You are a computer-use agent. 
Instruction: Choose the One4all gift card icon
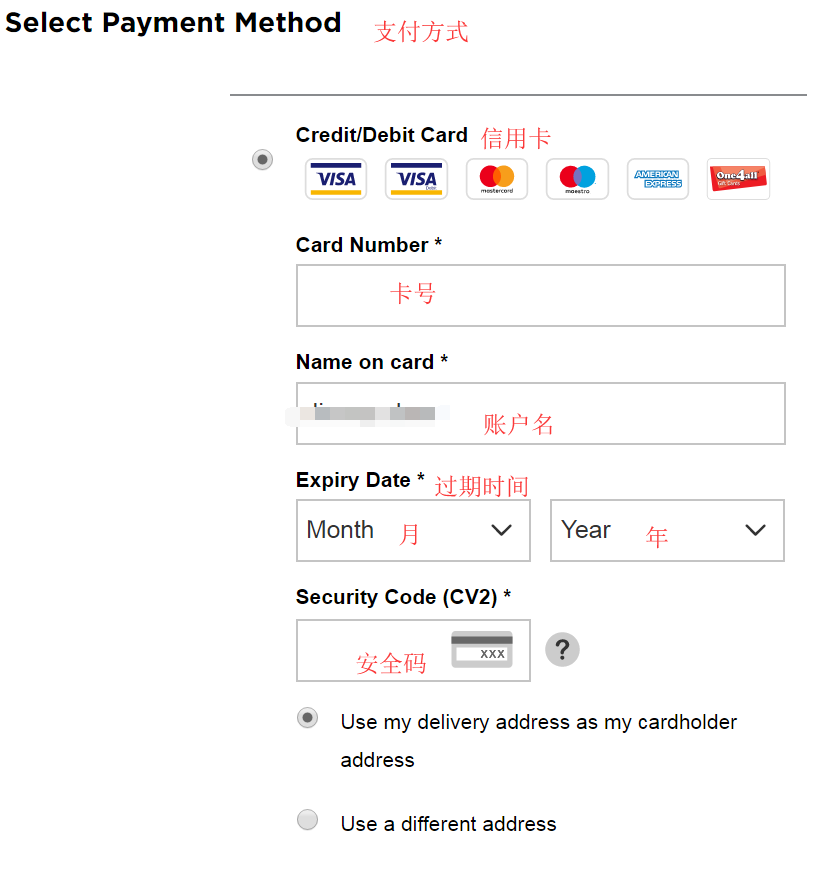coord(738,180)
